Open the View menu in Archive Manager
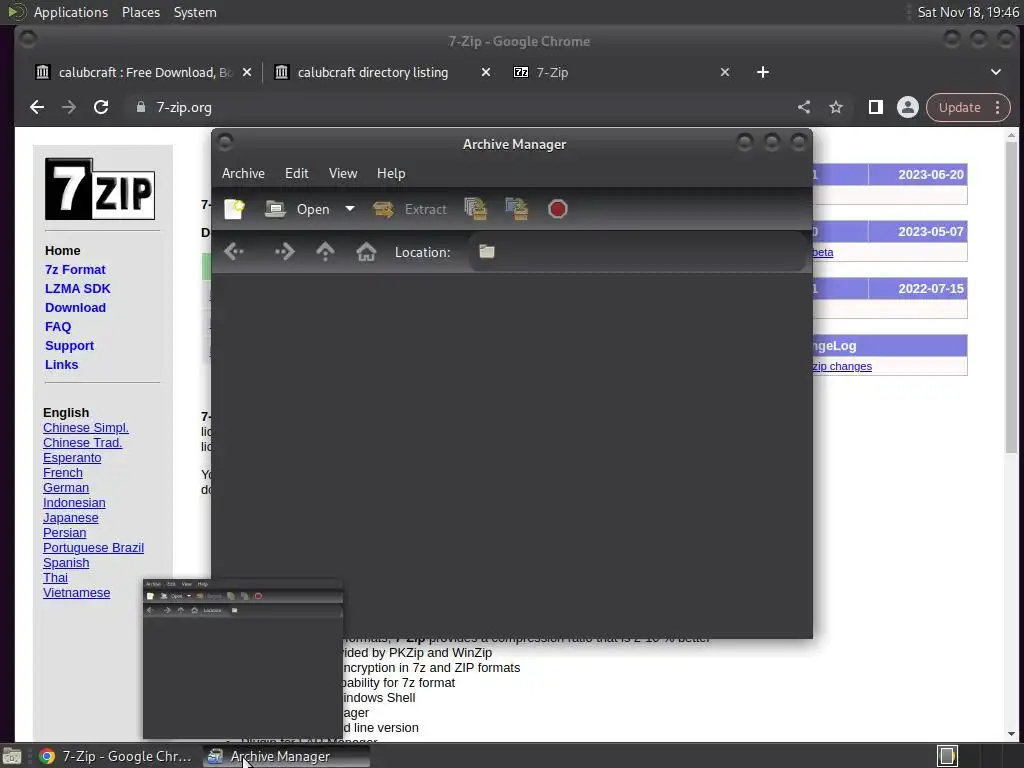 pyautogui.click(x=343, y=173)
